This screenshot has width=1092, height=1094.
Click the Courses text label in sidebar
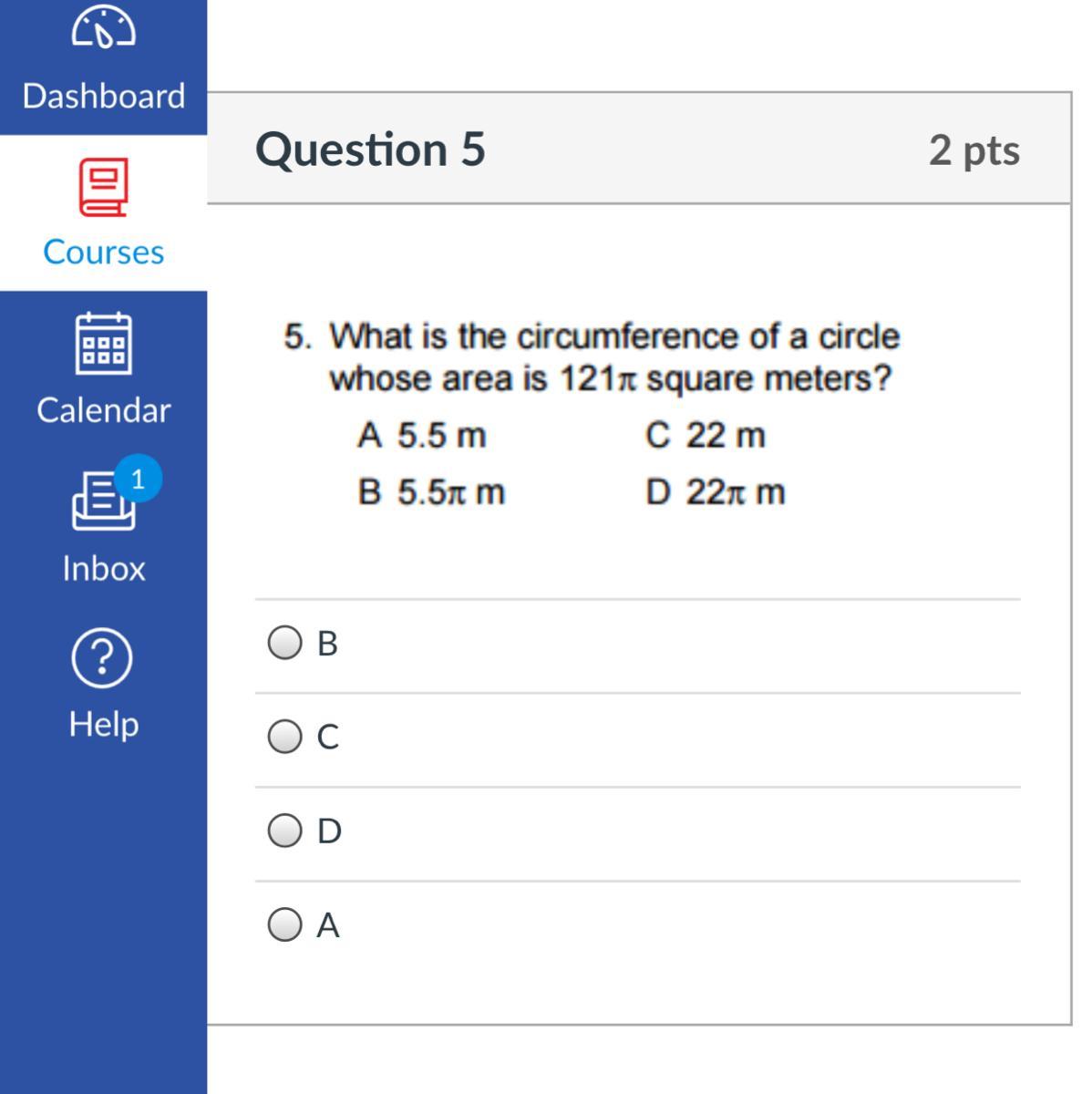(103, 252)
